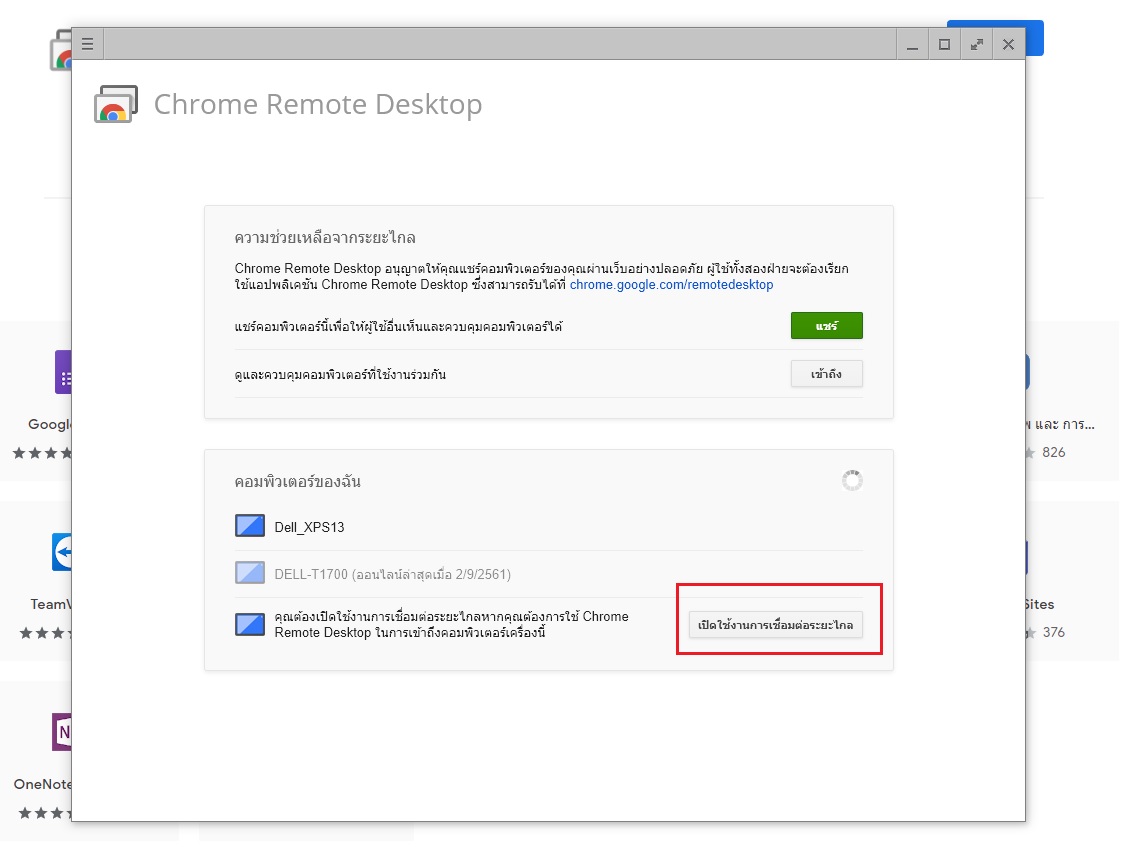Click the ดูและควบคุมคอมพิวเตอร์ที่ใช้งานร่วมกัน text
Screen dimensions: 1141x854
click(341, 375)
